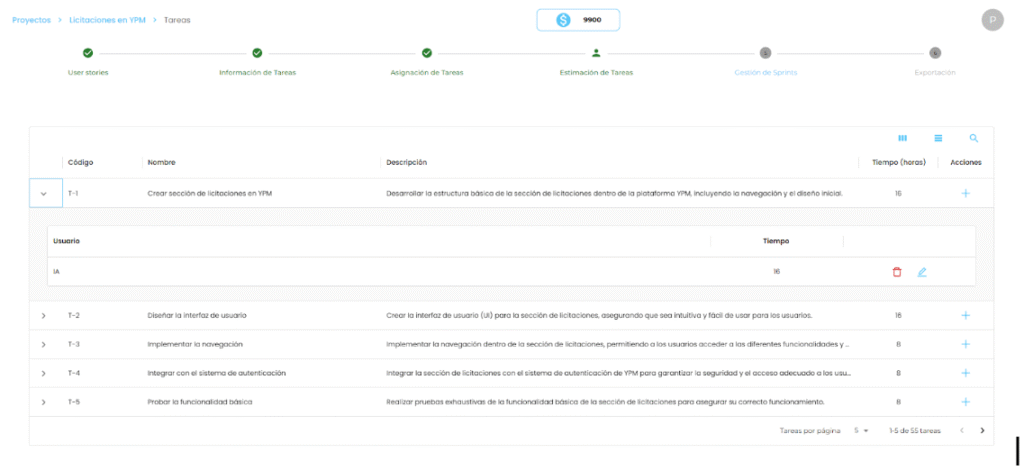Click the pencil edit icon for user IA
The height and width of the screenshot is (470, 1024).
[922, 272]
